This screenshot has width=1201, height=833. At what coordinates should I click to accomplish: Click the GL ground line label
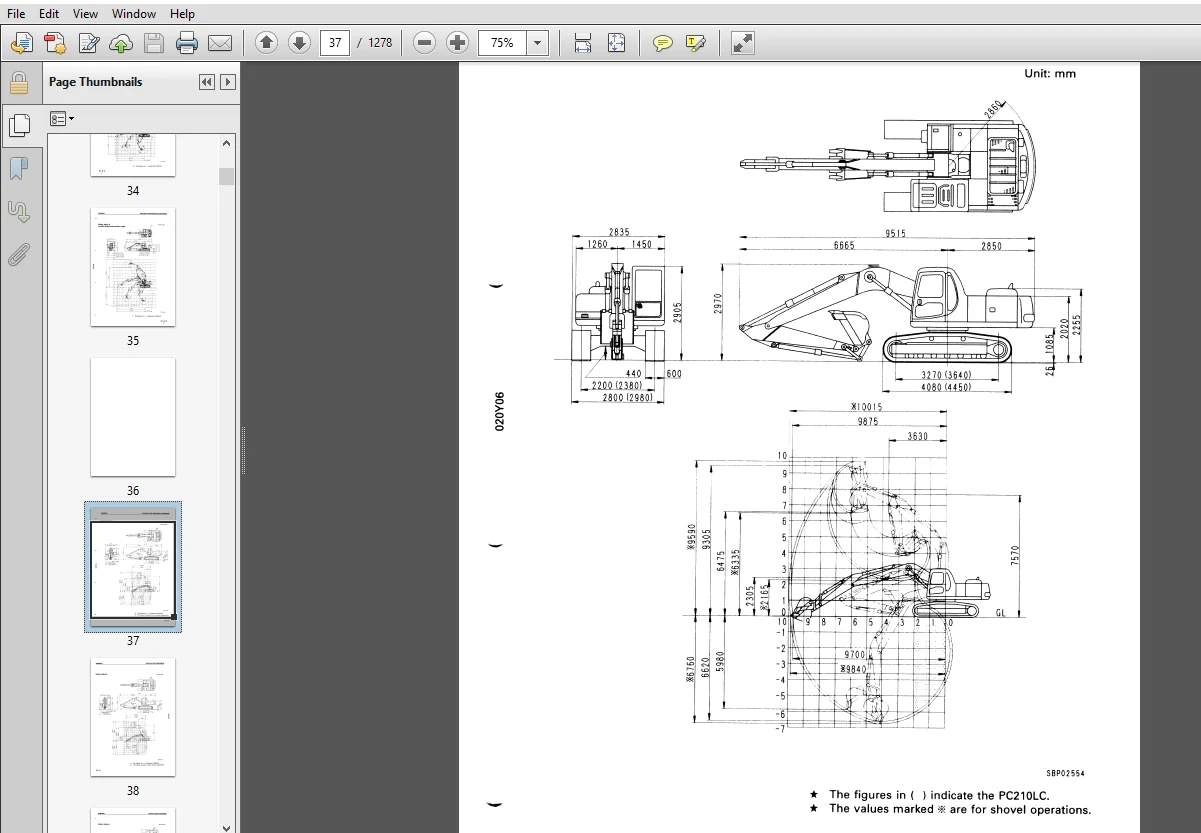[x=1000, y=612]
